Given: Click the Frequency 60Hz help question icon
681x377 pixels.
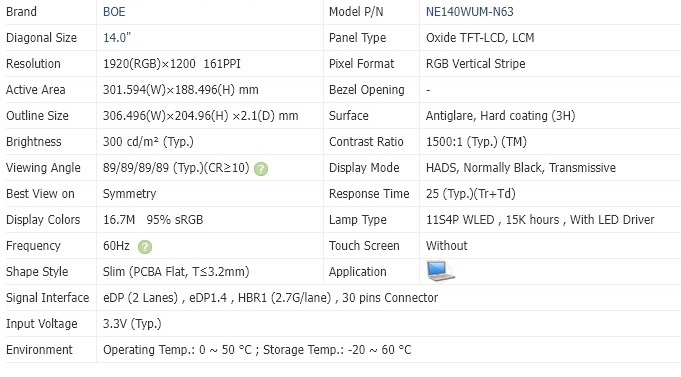Looking at the screenshot, I should 145,247.
